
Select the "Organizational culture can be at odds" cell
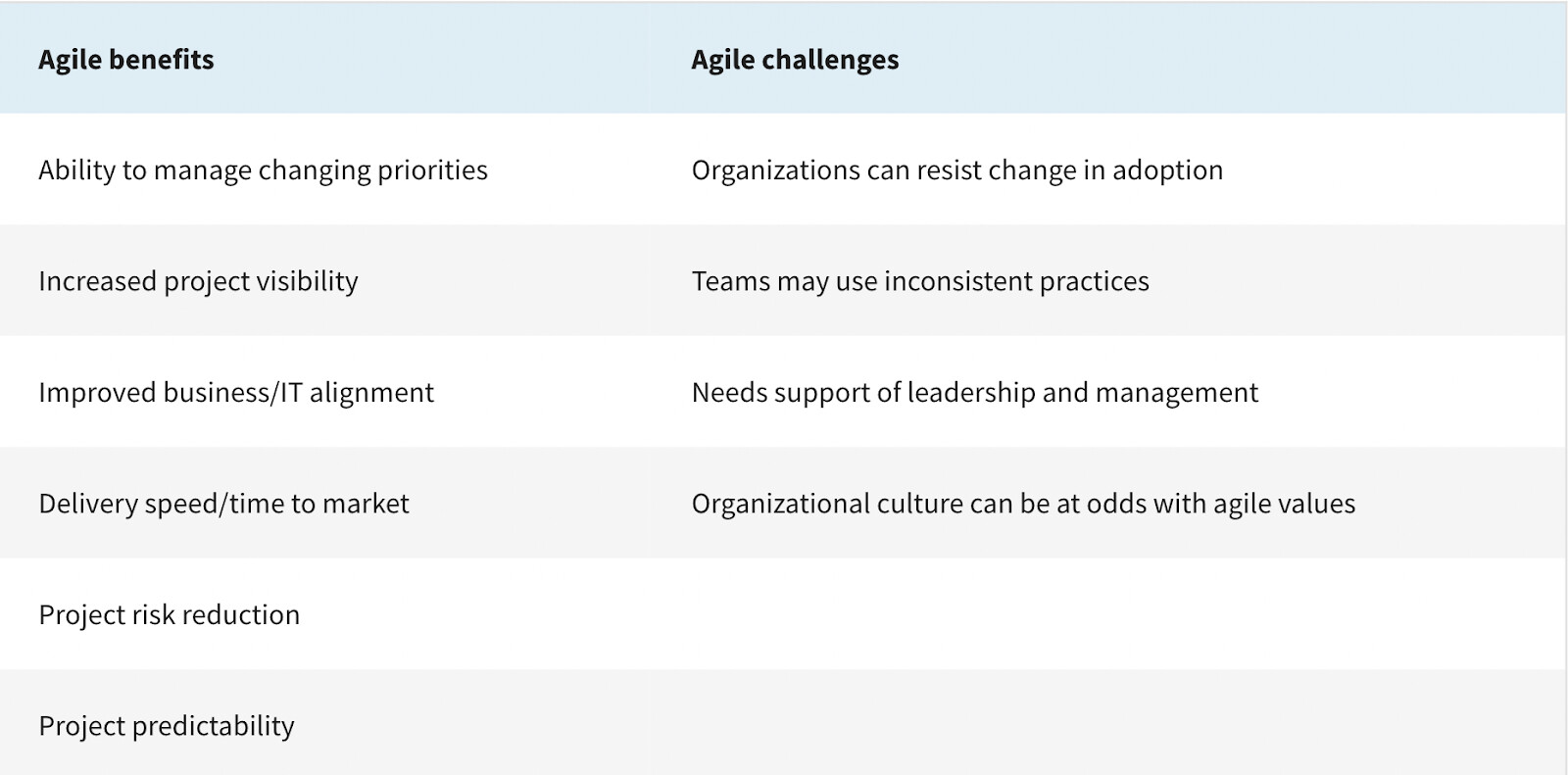pos(1022,504)
